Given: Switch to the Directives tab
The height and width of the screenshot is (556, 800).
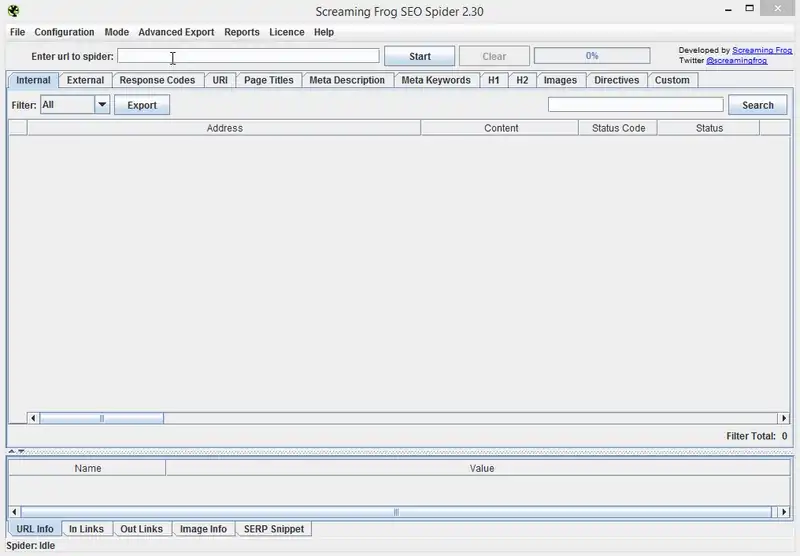Looking at the screenshot, I should tap(616, 80).
